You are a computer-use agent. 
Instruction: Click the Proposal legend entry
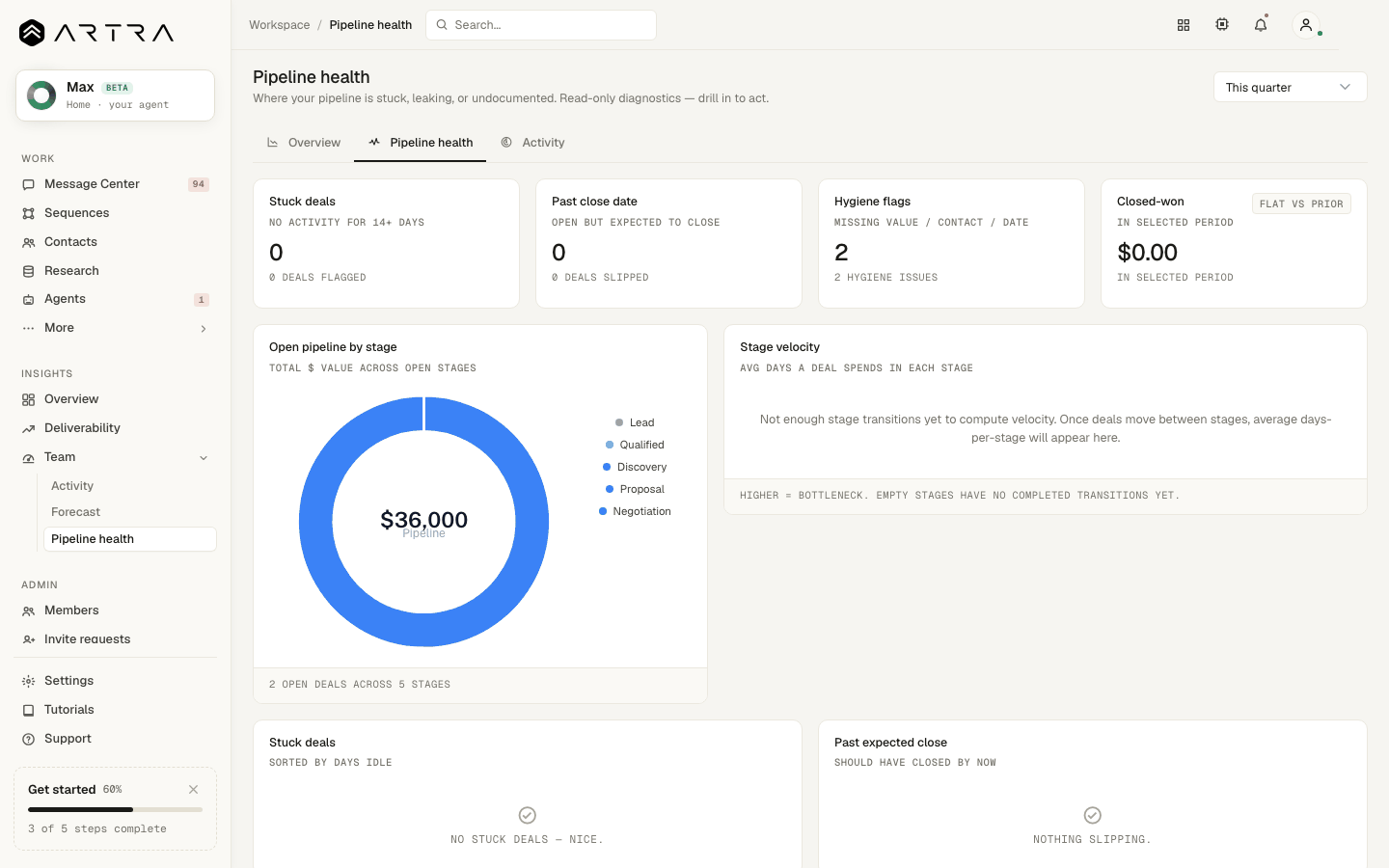(x=635, y=489)
